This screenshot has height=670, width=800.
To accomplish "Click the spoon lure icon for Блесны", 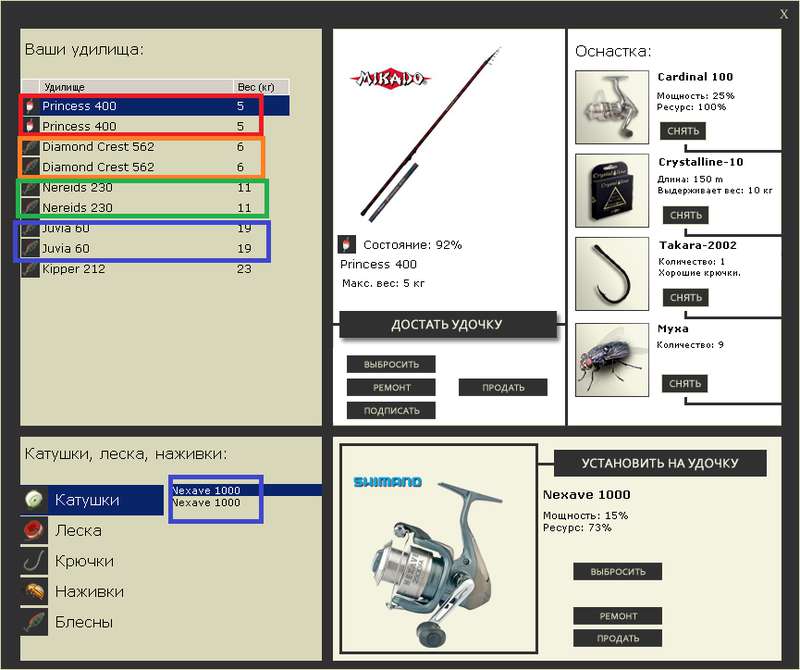I will click(x=34, y=622).
